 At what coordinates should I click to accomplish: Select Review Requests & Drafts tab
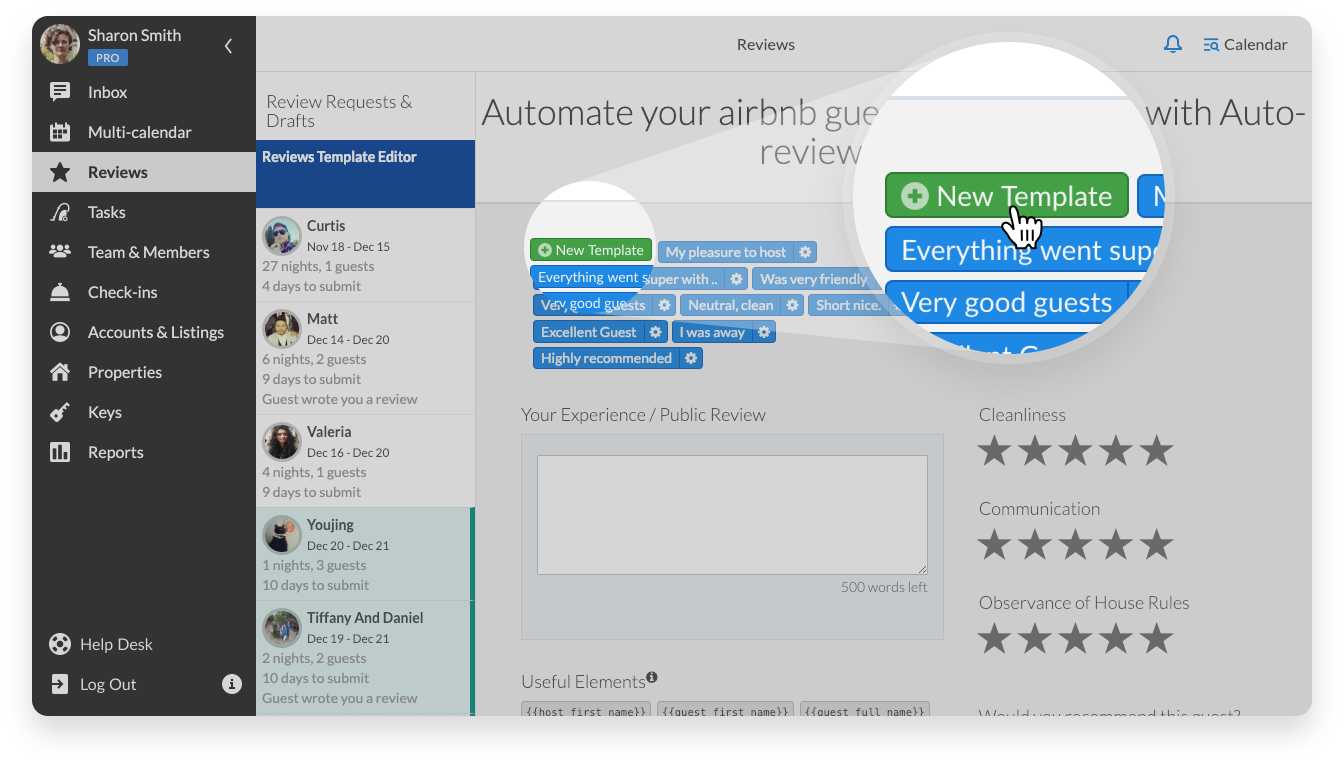coord(365,111)
